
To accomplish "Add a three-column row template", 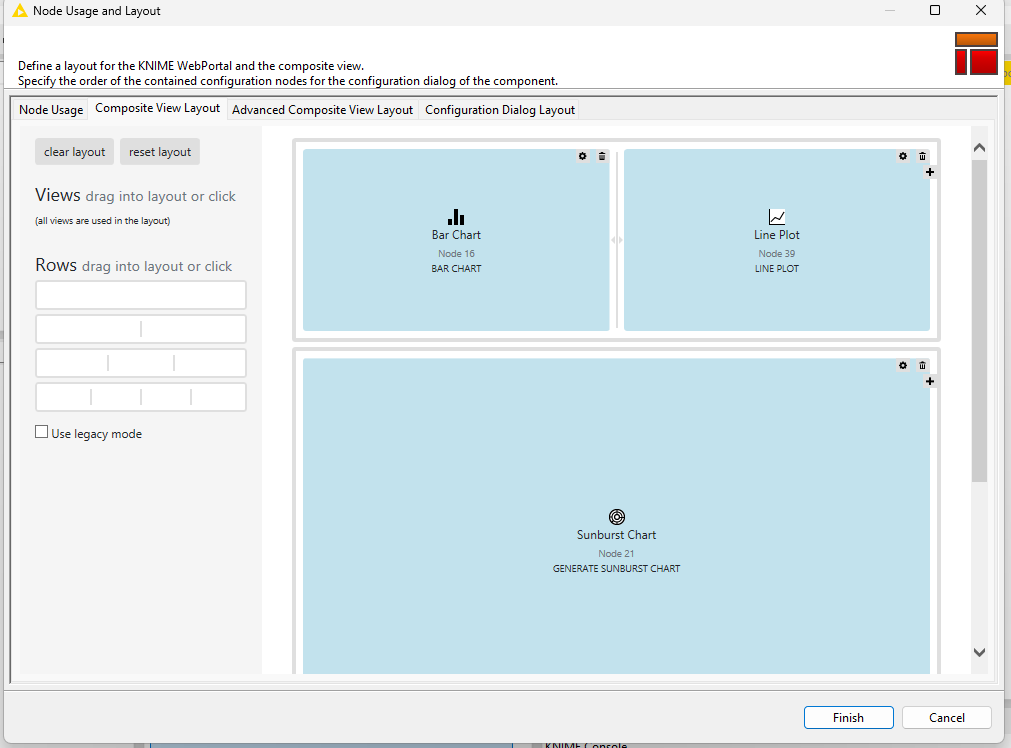I will coord(141,363).
